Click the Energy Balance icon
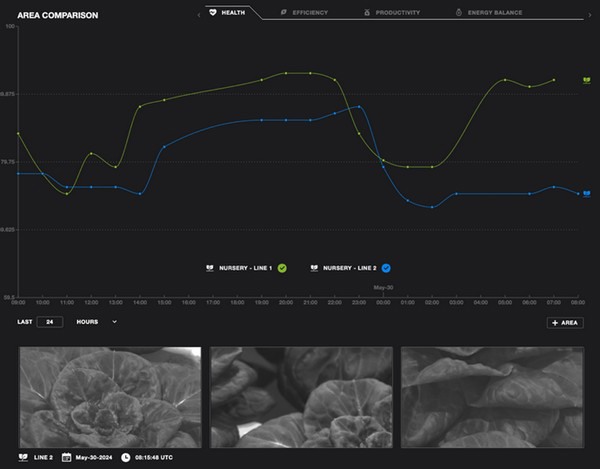This screenshot has height=469, width=600. [458, 13]
